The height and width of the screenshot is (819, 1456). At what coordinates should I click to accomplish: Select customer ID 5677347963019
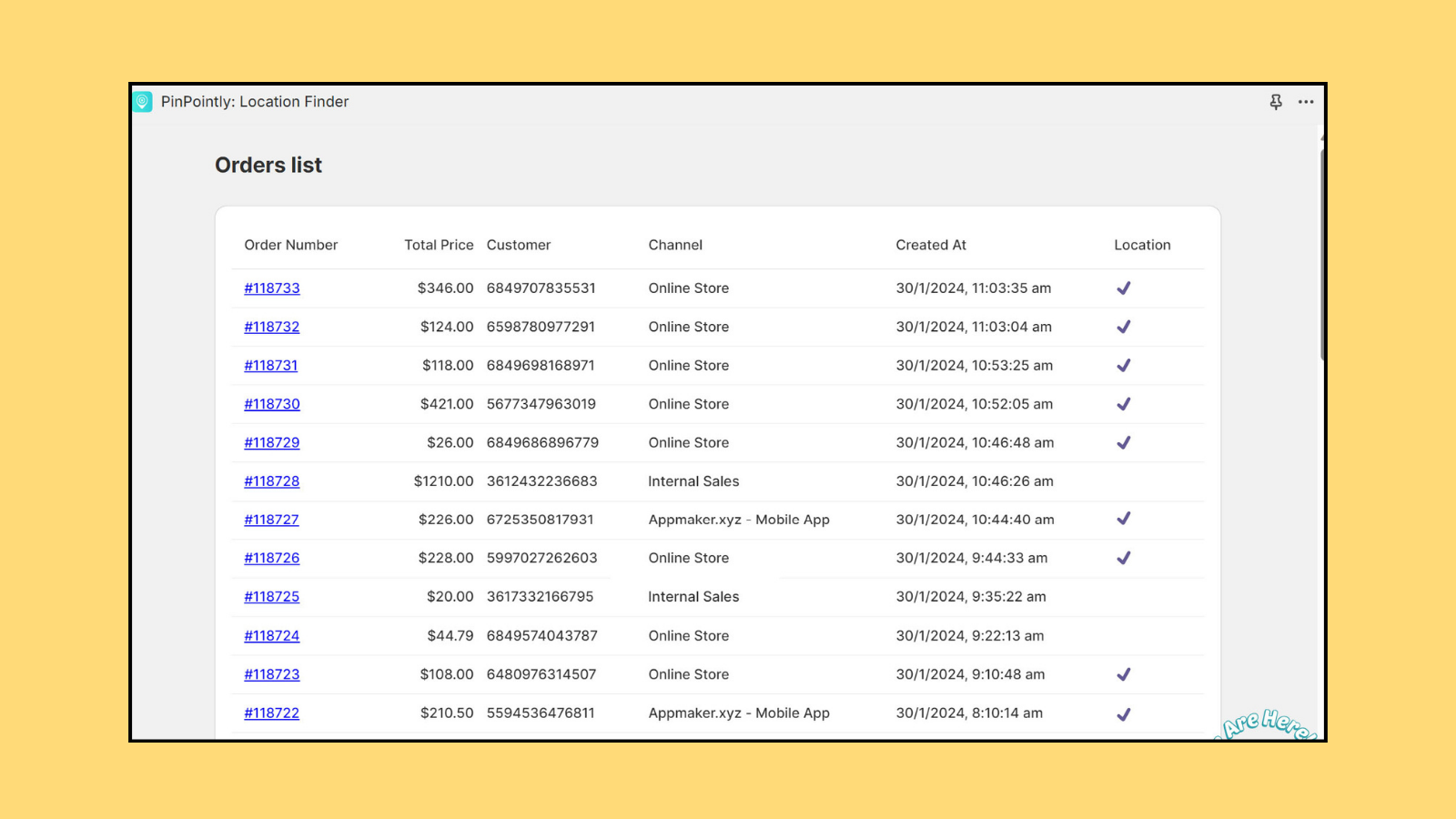[541, 404]
